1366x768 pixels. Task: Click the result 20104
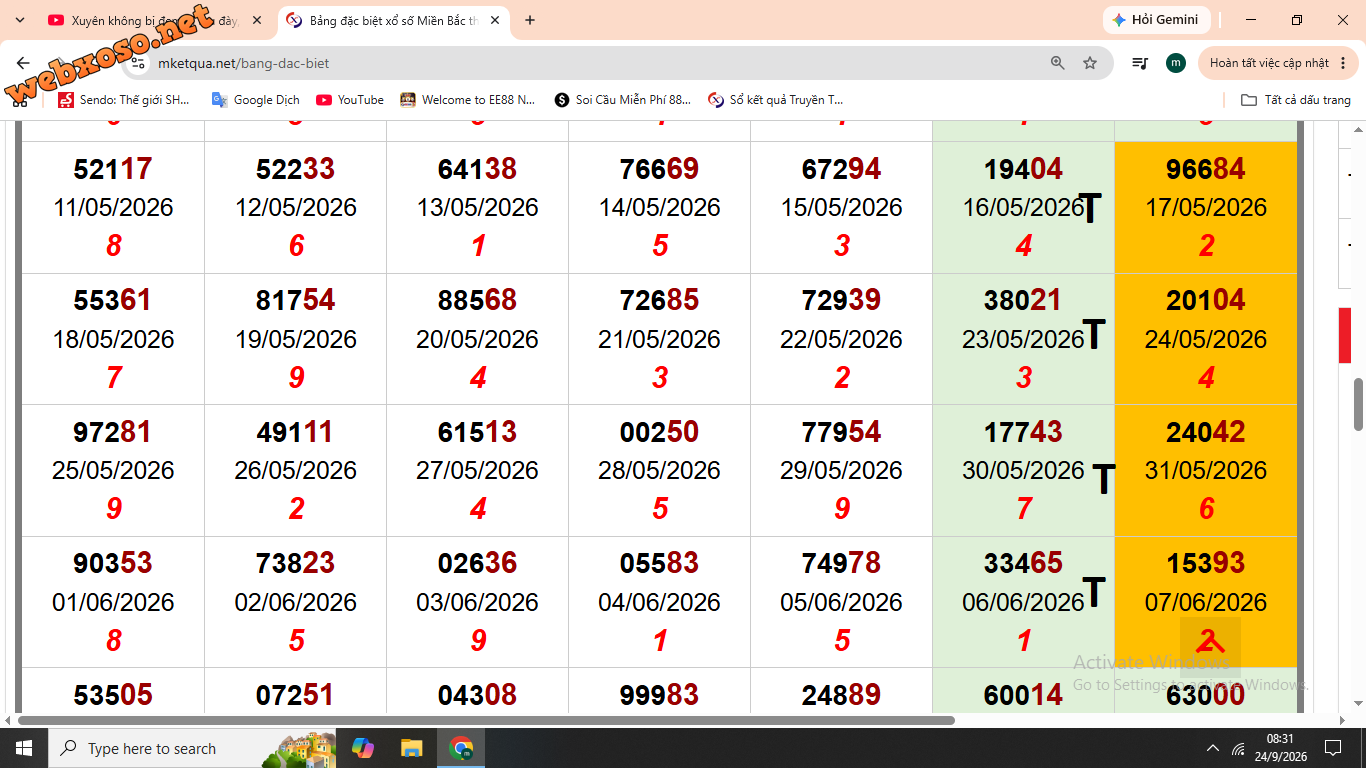tap(1205, 300)
